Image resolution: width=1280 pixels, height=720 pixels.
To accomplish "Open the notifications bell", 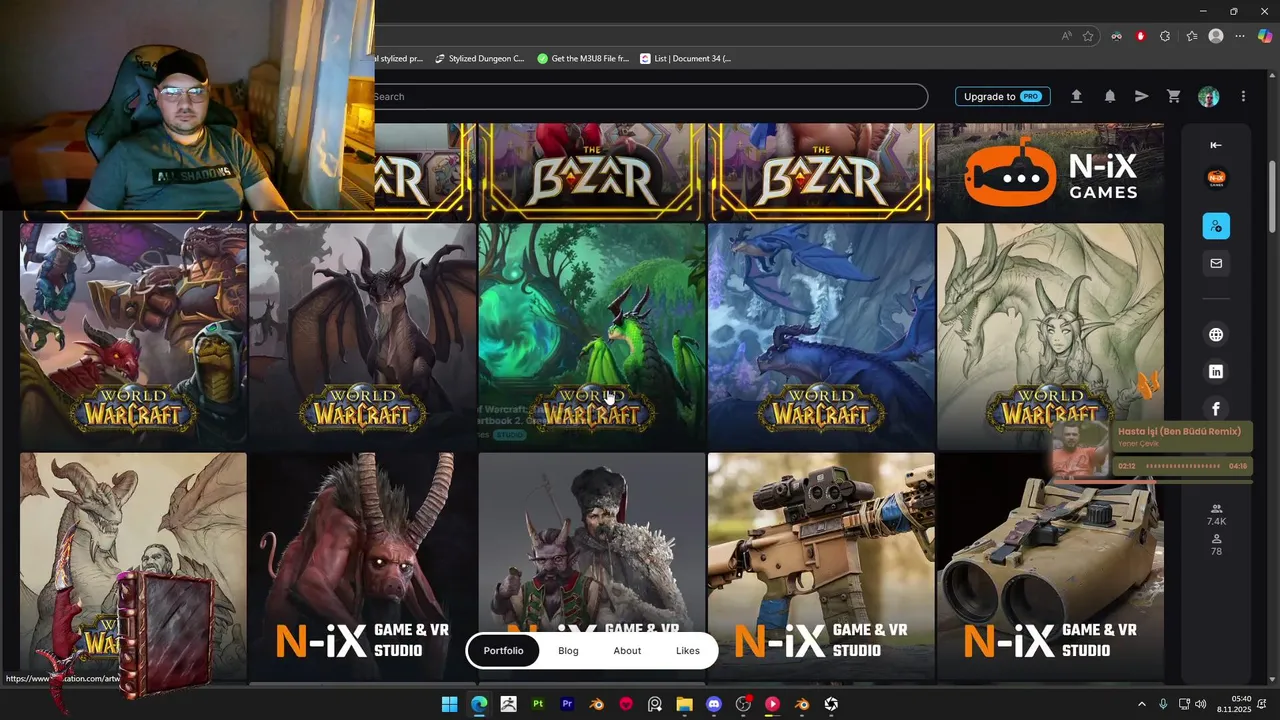I will (x=1110, y=96).
